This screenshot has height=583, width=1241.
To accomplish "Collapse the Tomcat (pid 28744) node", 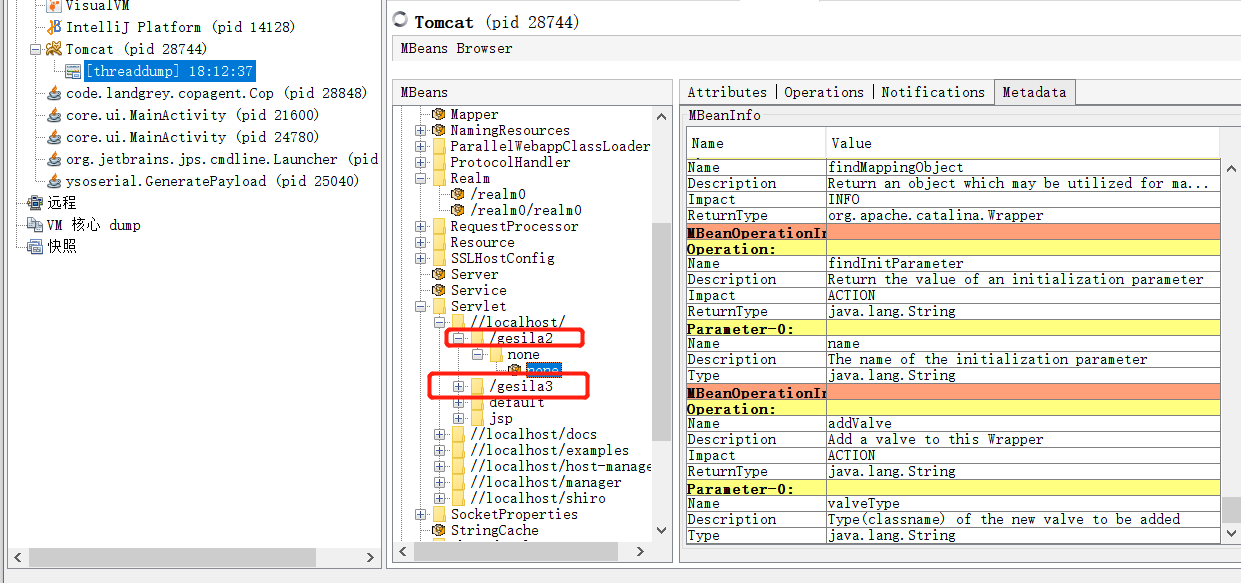I will pyautogui.click(x=35, y=49).
